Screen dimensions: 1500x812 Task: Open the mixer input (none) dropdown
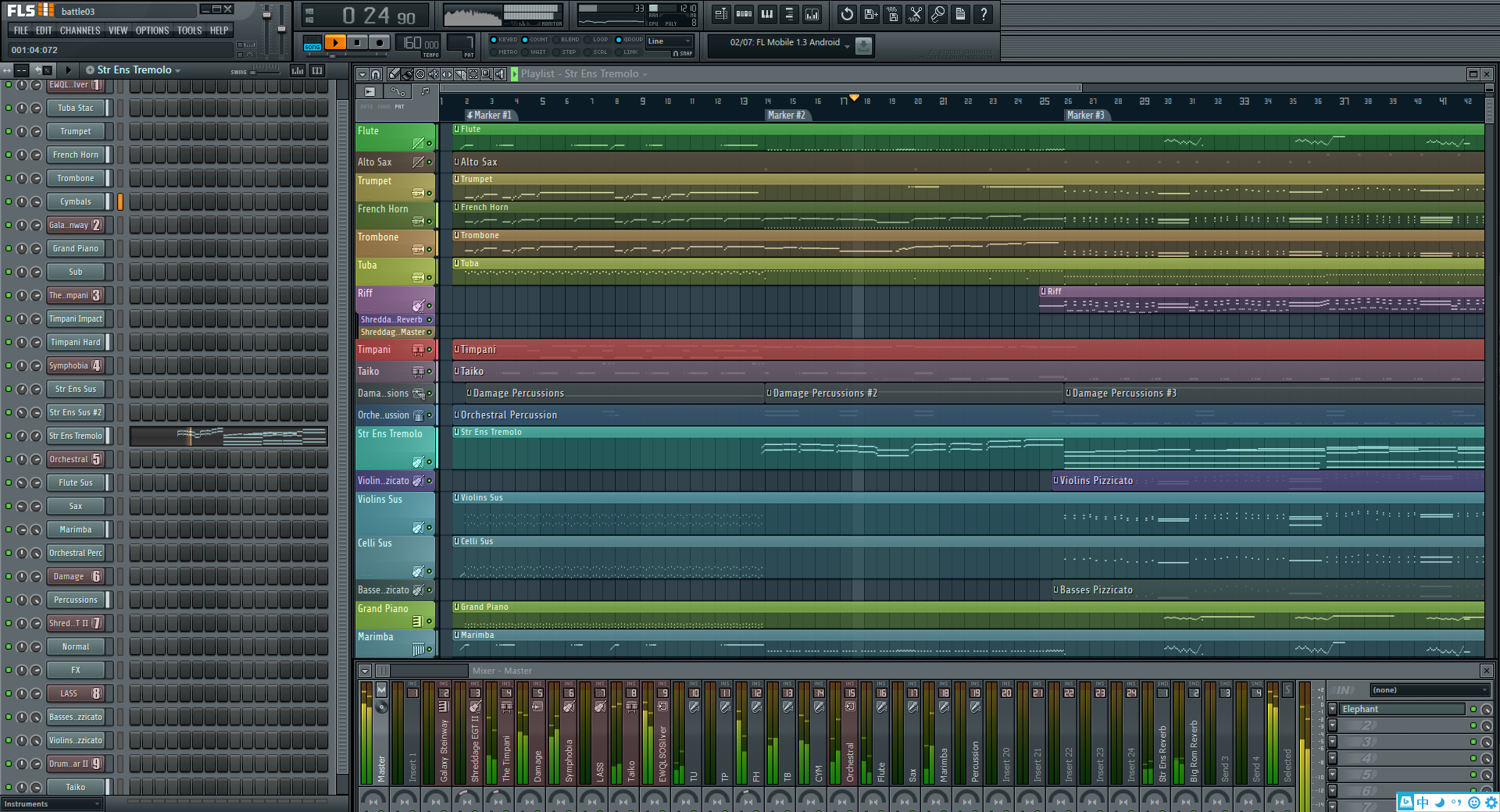click(x=1430, y=690)
